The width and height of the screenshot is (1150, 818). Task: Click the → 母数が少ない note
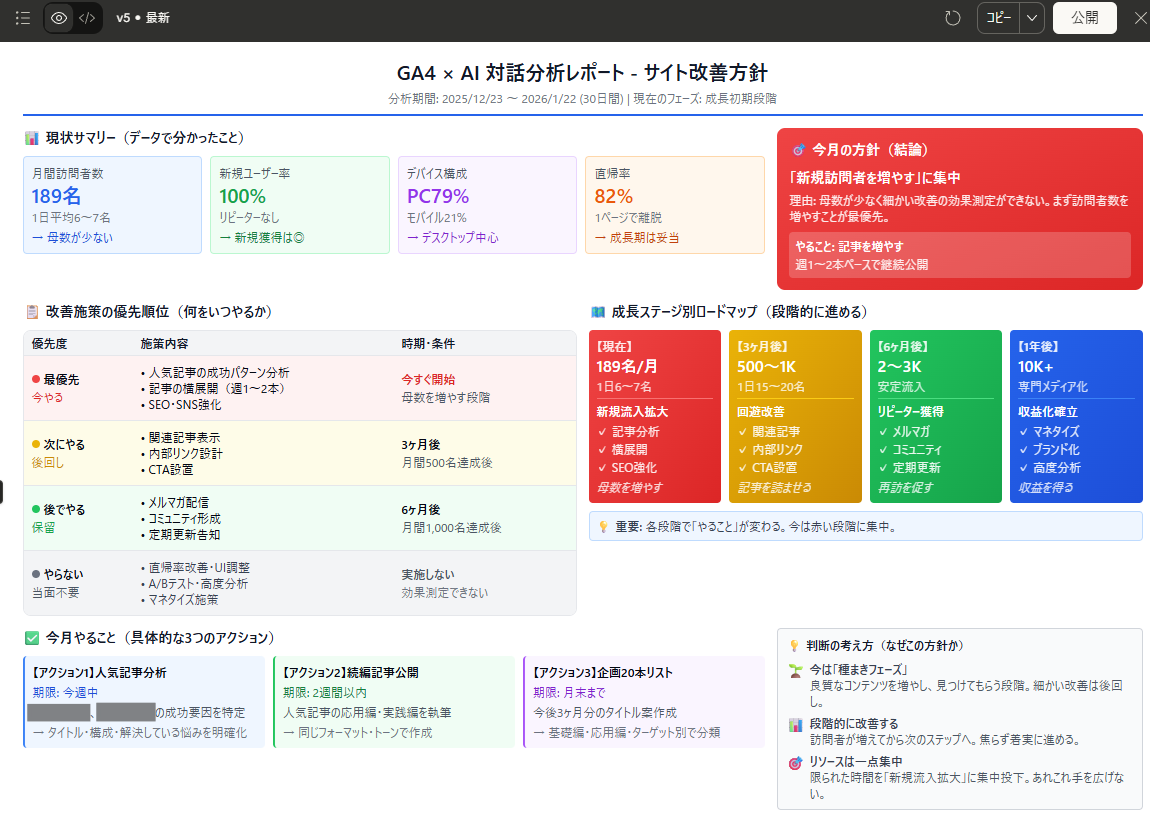click(73, 238)
